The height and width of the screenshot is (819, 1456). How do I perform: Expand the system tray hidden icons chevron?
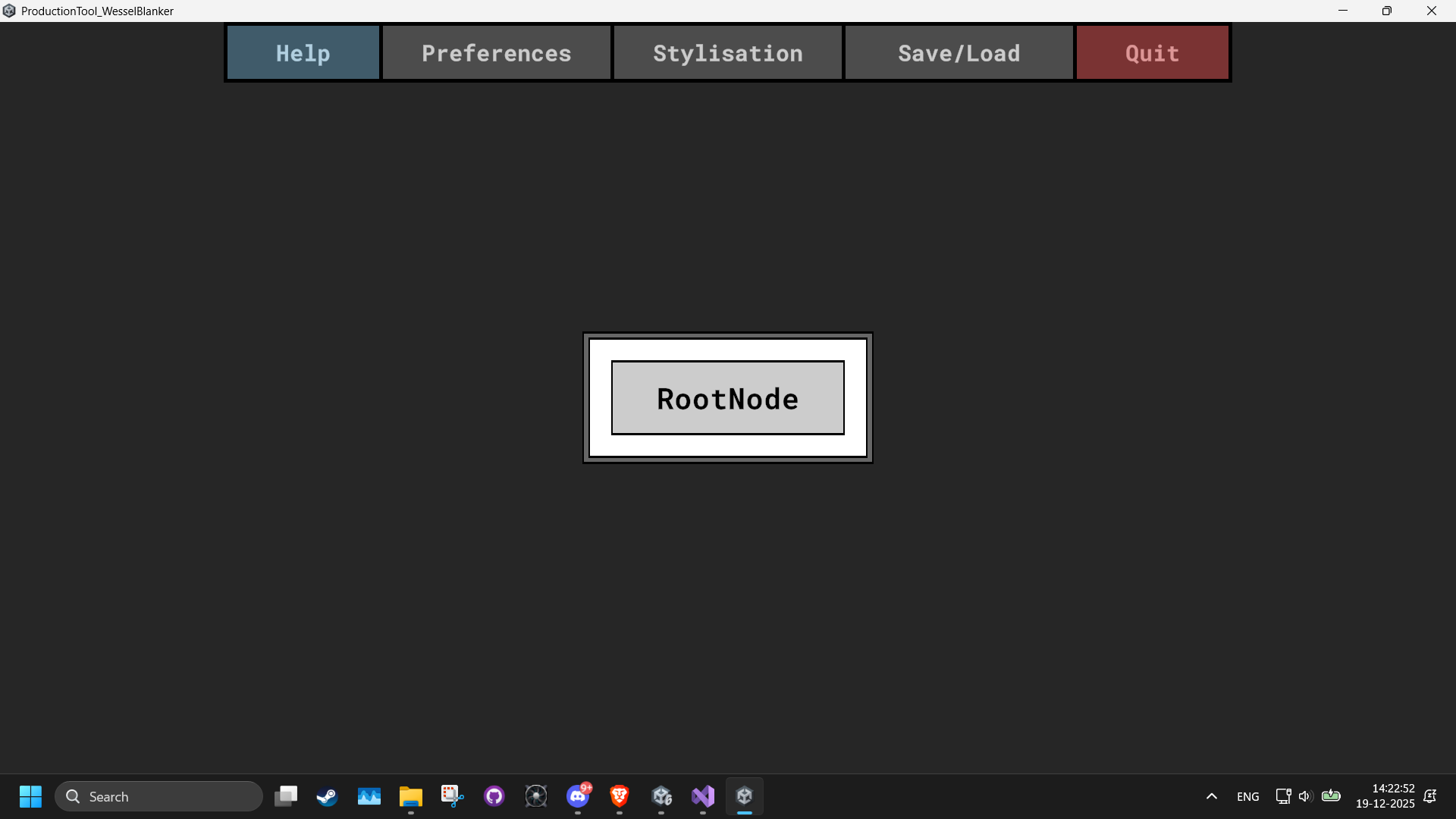tap(1211, 796)
